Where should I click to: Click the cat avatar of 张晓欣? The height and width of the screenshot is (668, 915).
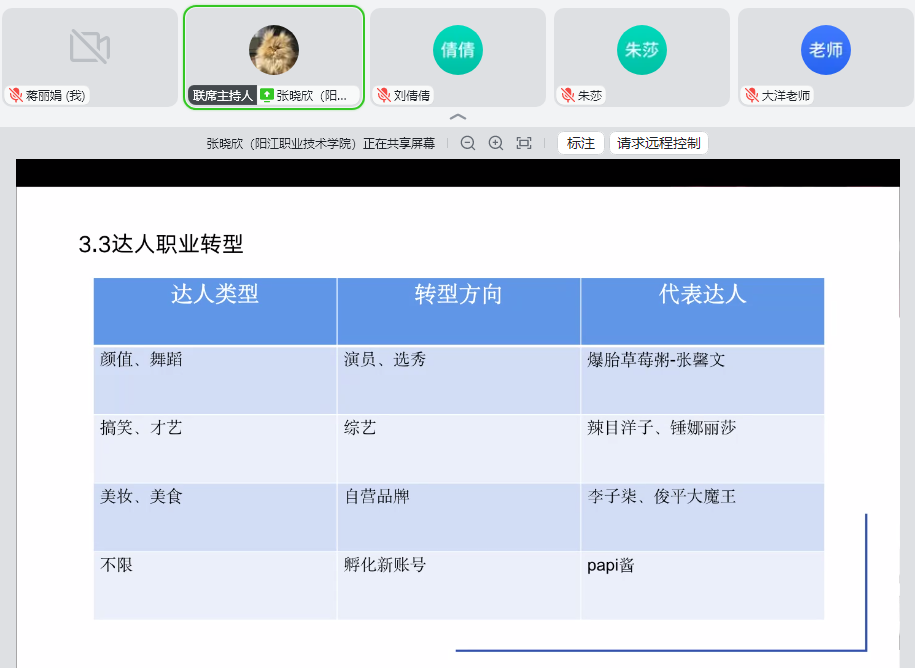[x=274, y=50]
